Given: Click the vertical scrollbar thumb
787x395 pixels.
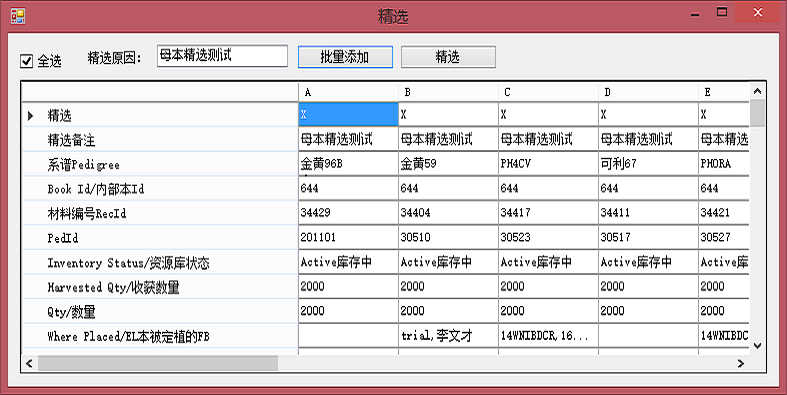Looking at the screenshot, I should coord(757,113).
